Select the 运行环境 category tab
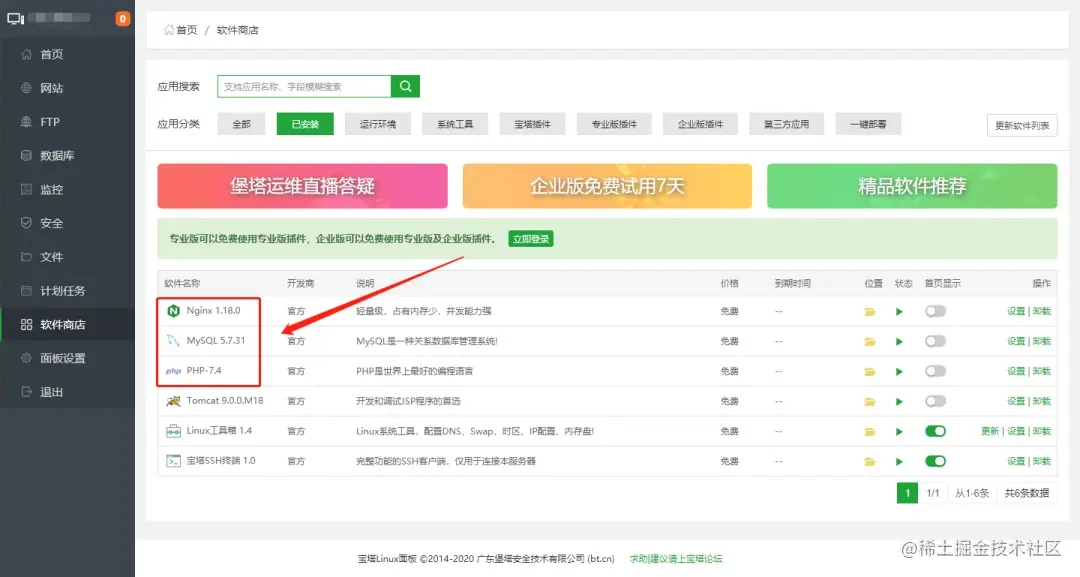Viewport: 1080px width, 577px height. tap(378, 124)
